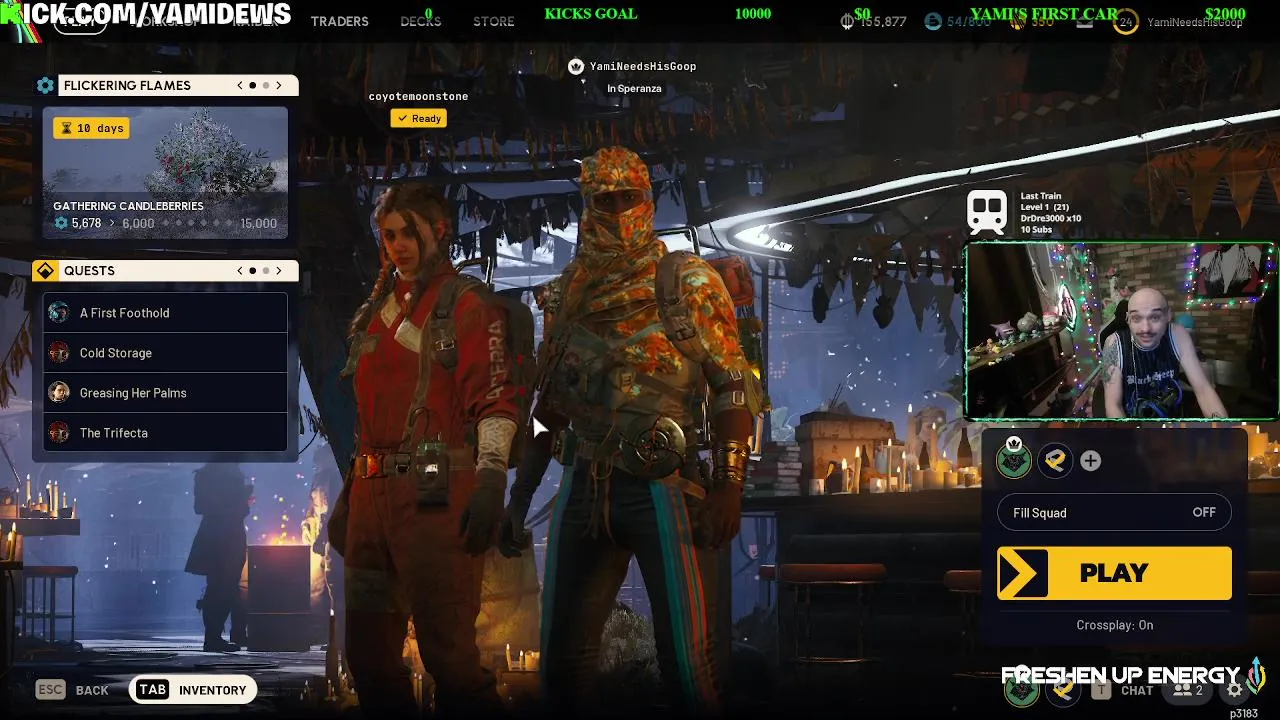Select the first Flickering Flames page dot
The height and width of the screenshot is (720, 1280).
[x=253, y=86]
